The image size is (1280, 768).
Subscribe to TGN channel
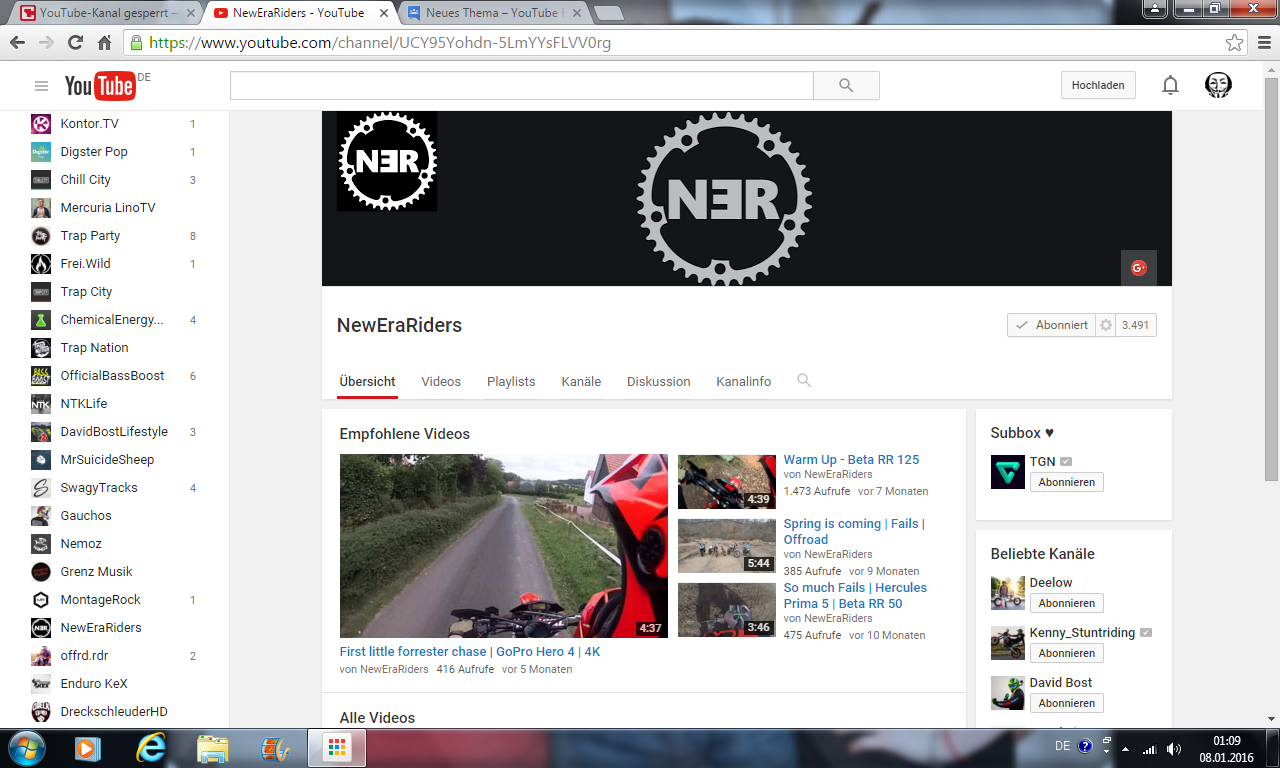pyautogui.click(x=1066, y=482)
